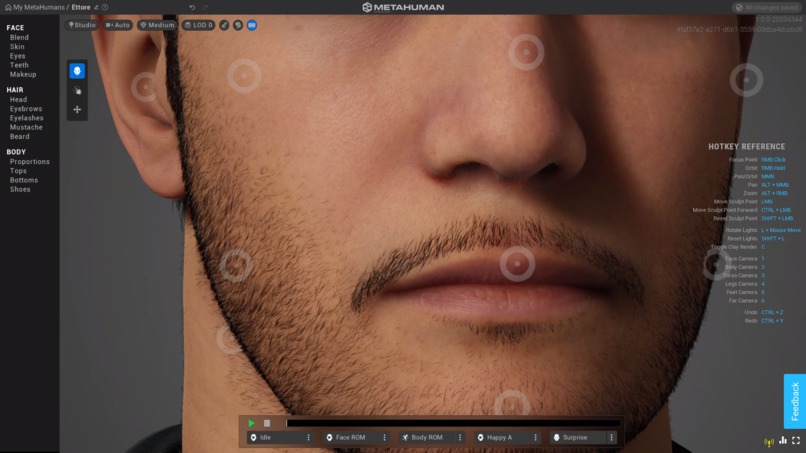Screen dimensions: 806x453
Task: Click the sculpt marker on the nose bridge
Action: [526, 52]
